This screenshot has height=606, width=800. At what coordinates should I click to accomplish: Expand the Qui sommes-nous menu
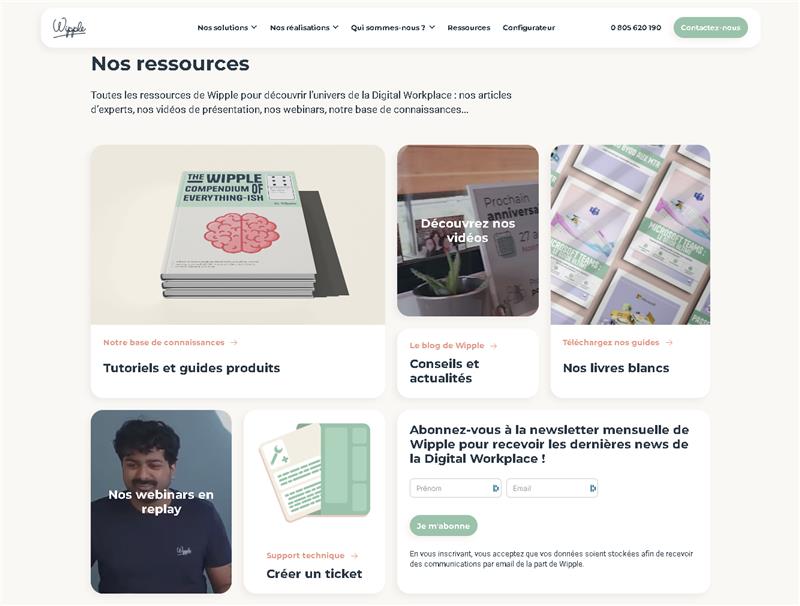393,28
